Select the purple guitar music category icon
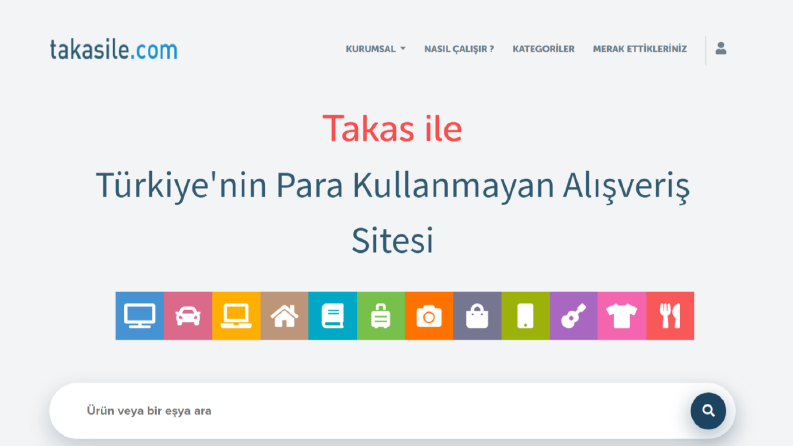This screenshot has height=446, width=793. click(x=574, y=316)
